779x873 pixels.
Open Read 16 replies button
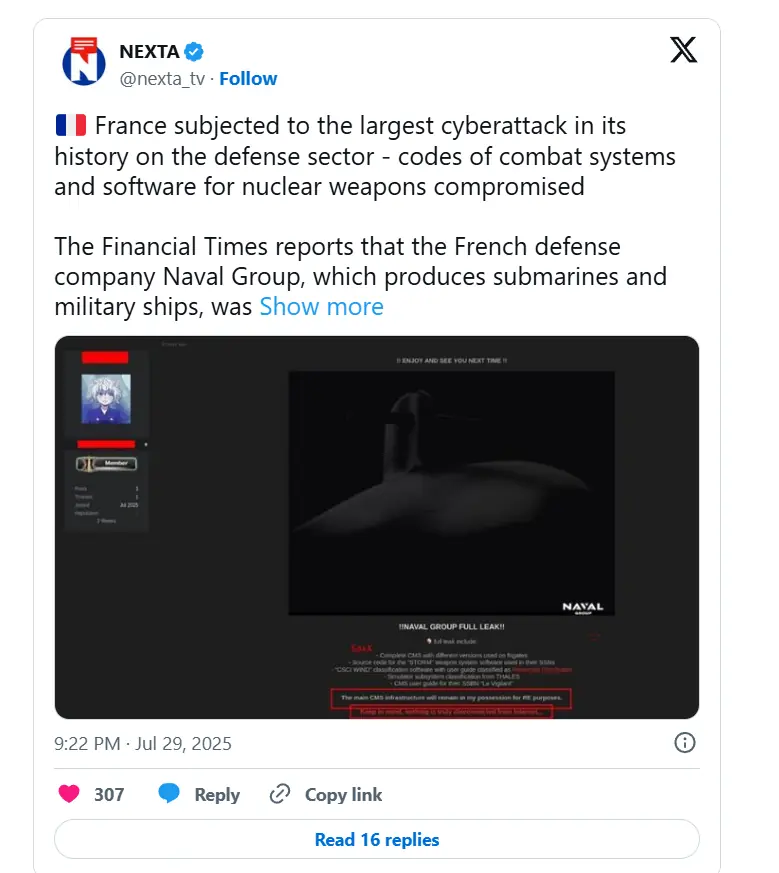point(377,839)
